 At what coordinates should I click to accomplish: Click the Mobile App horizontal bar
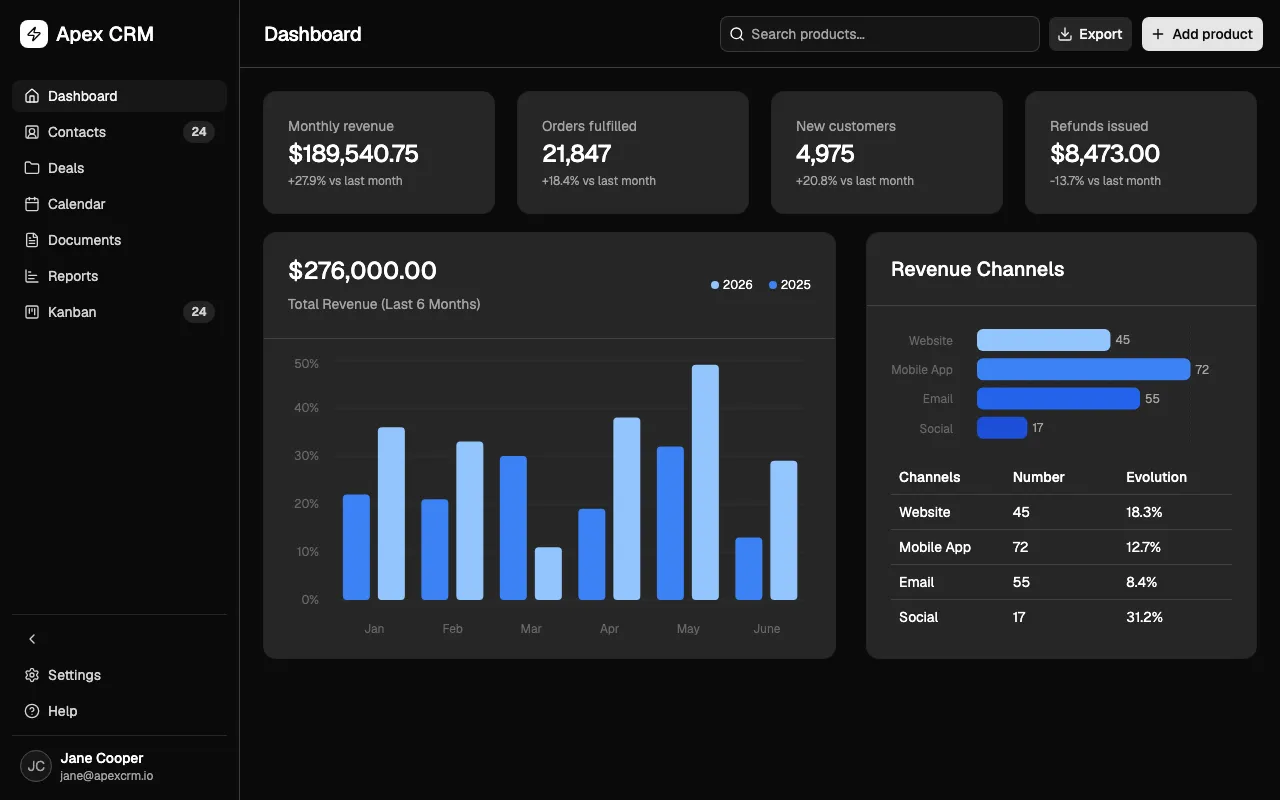coord(1083,369)
